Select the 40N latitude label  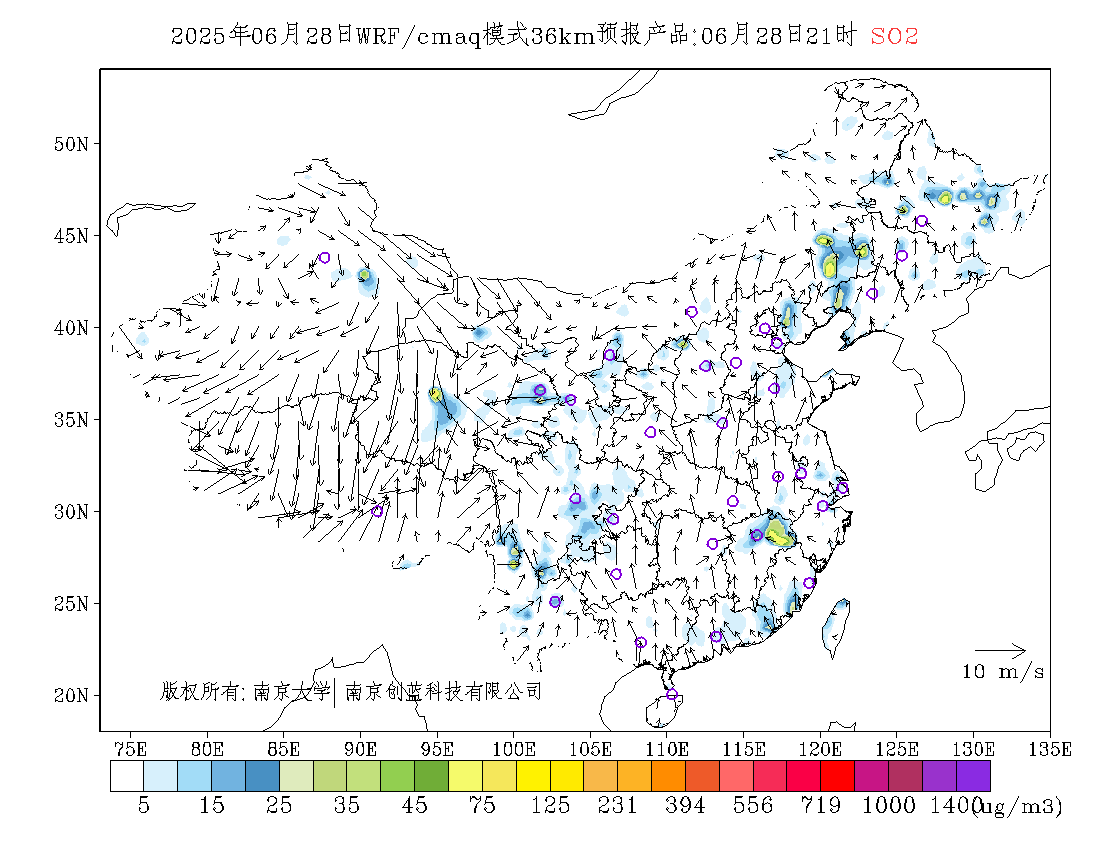coord(72,328)
